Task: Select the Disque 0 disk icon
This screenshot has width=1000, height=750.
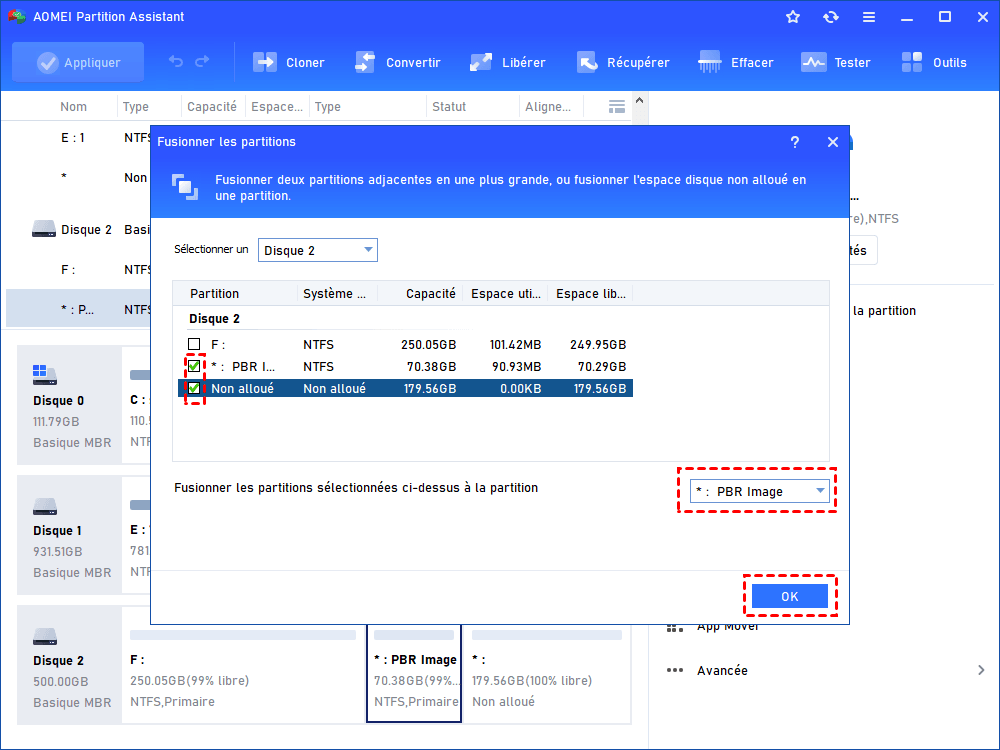Action: (45, 374)
